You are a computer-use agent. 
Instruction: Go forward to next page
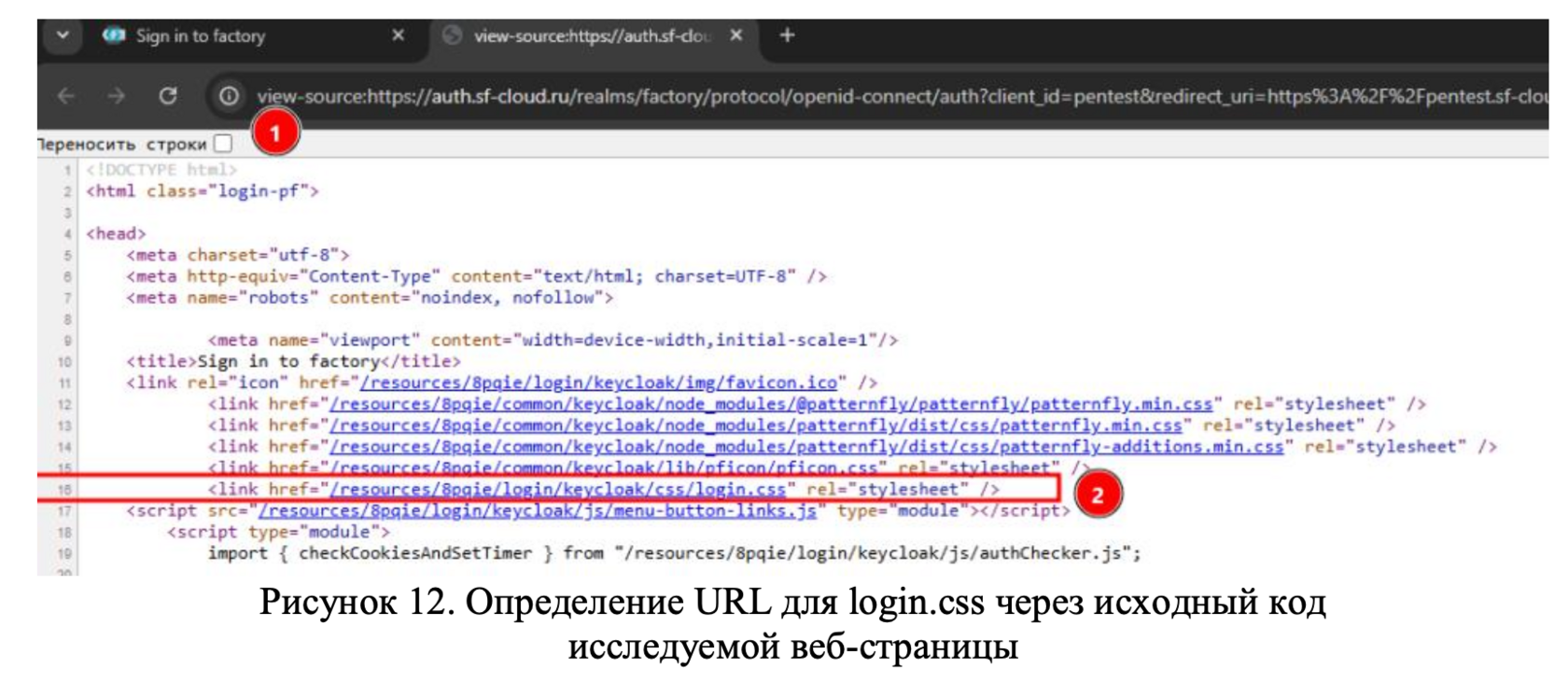click(116, 95)
